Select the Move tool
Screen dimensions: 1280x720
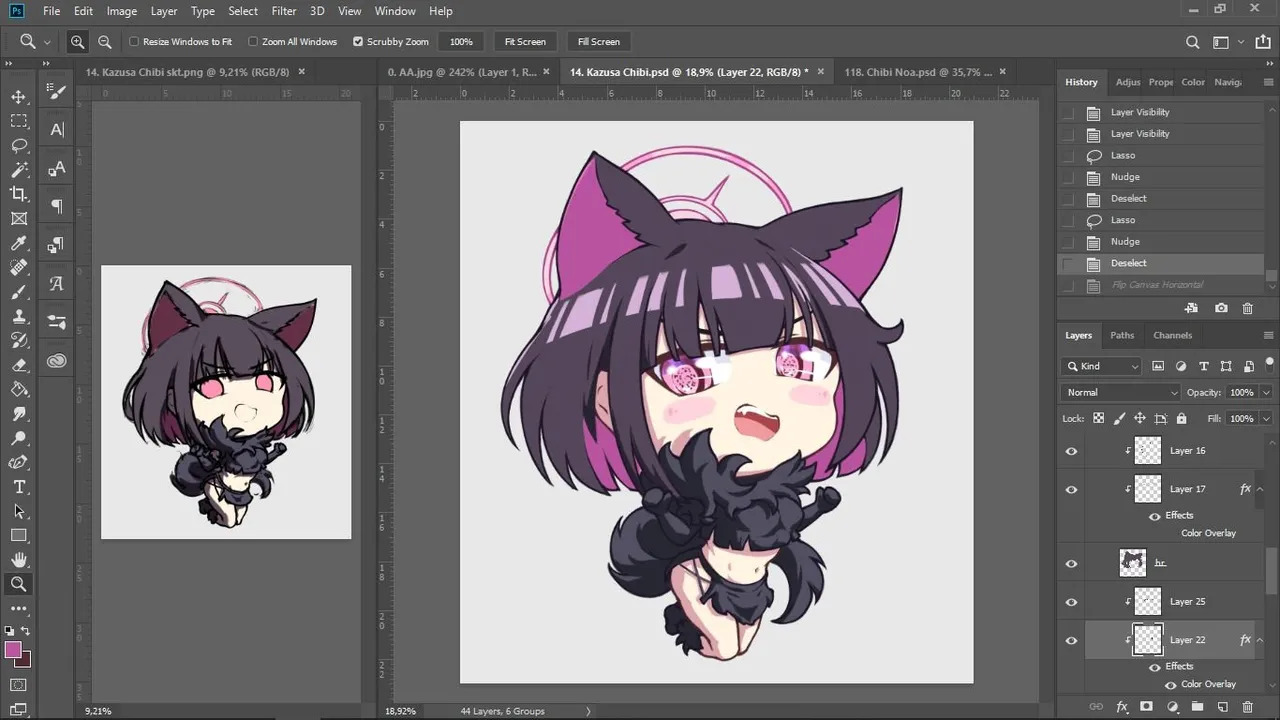point(18,97)
